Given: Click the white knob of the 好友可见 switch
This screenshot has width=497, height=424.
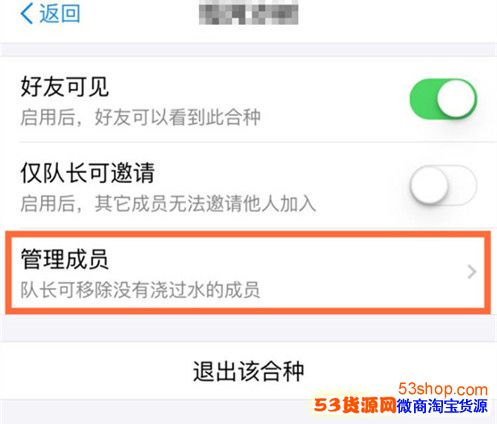Looking at the screenshot, I should point(456,99).
